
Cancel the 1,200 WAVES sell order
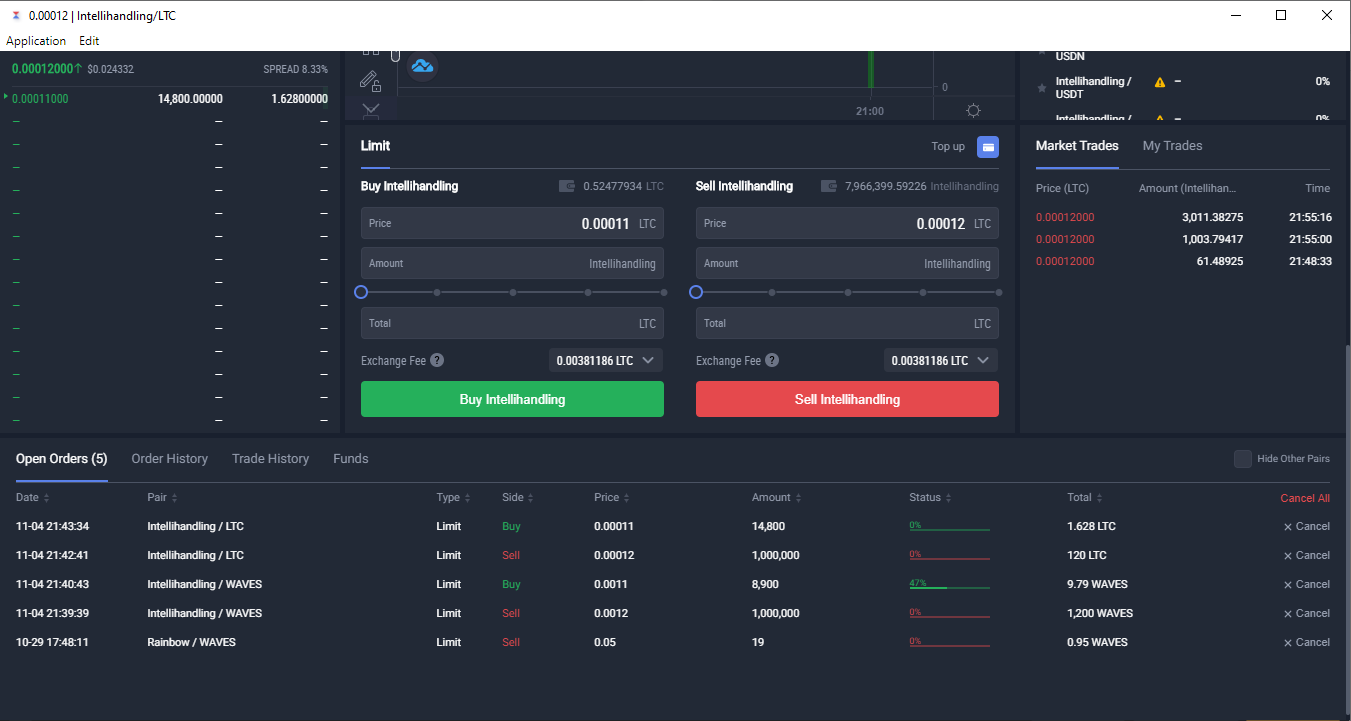[1307, 613]
